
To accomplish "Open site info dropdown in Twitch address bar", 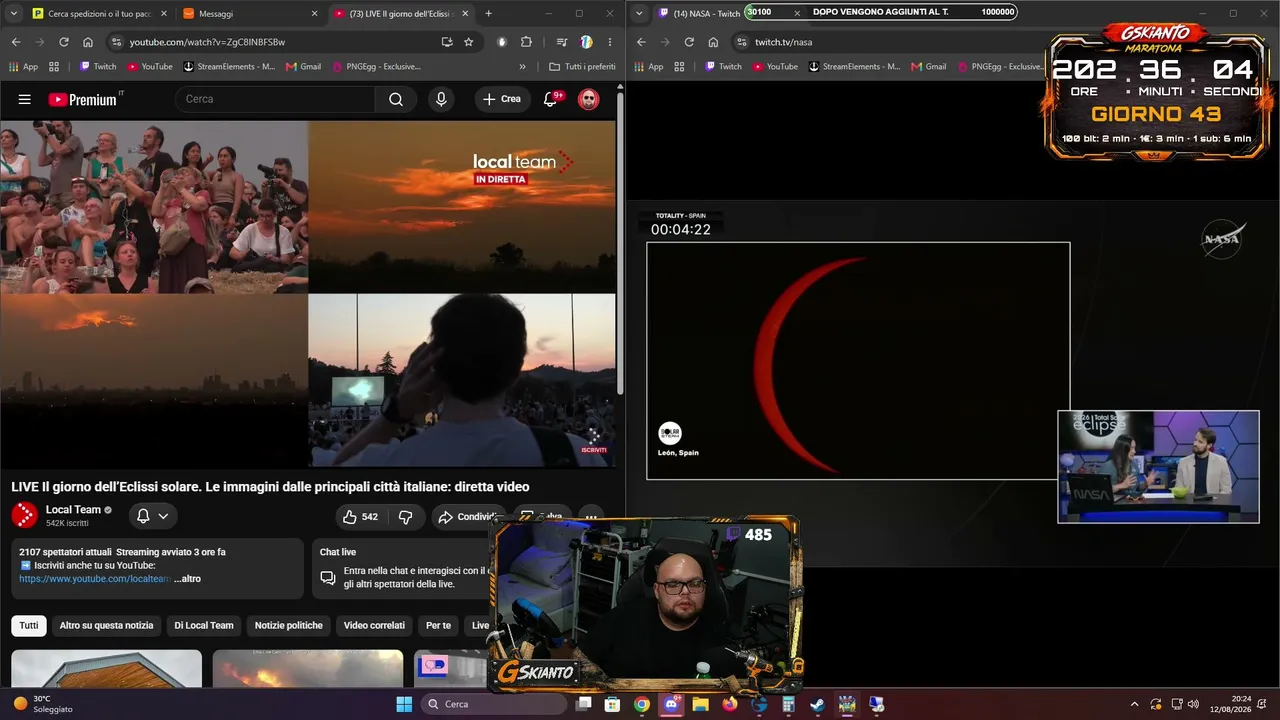I will pos(741,42).
